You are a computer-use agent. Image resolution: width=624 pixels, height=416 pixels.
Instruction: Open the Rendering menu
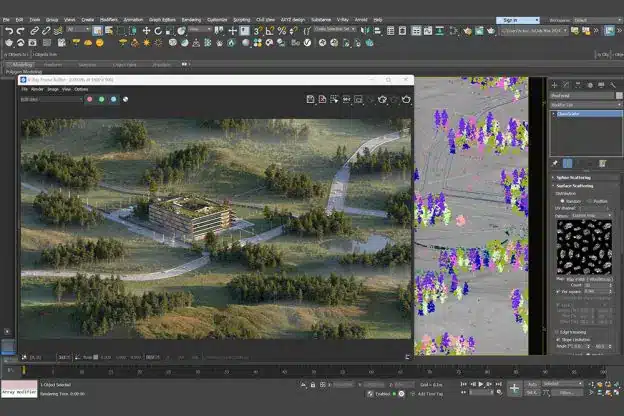(x=191, y=20)
